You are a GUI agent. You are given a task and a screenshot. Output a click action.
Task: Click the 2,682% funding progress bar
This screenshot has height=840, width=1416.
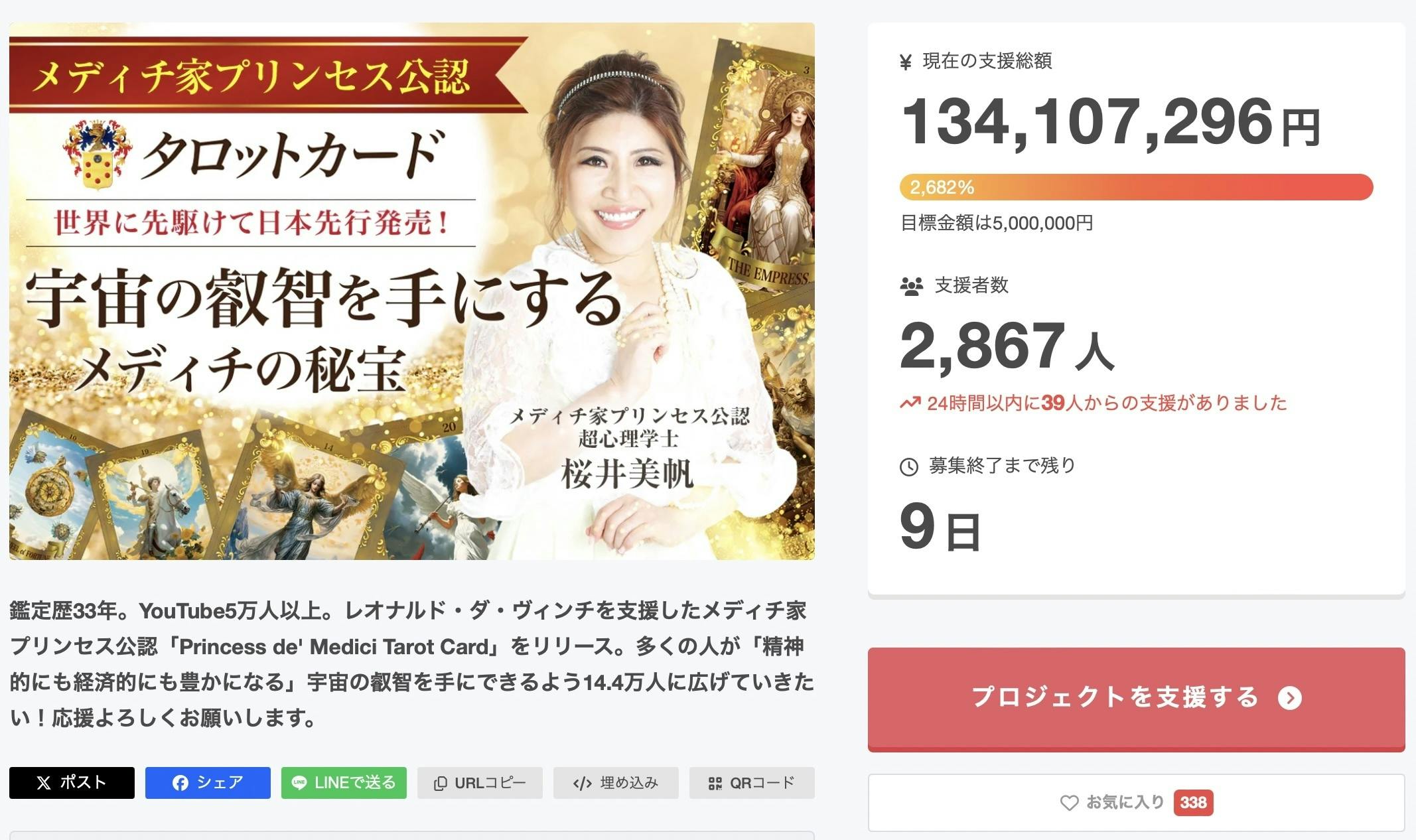[x=1136, y=187]
